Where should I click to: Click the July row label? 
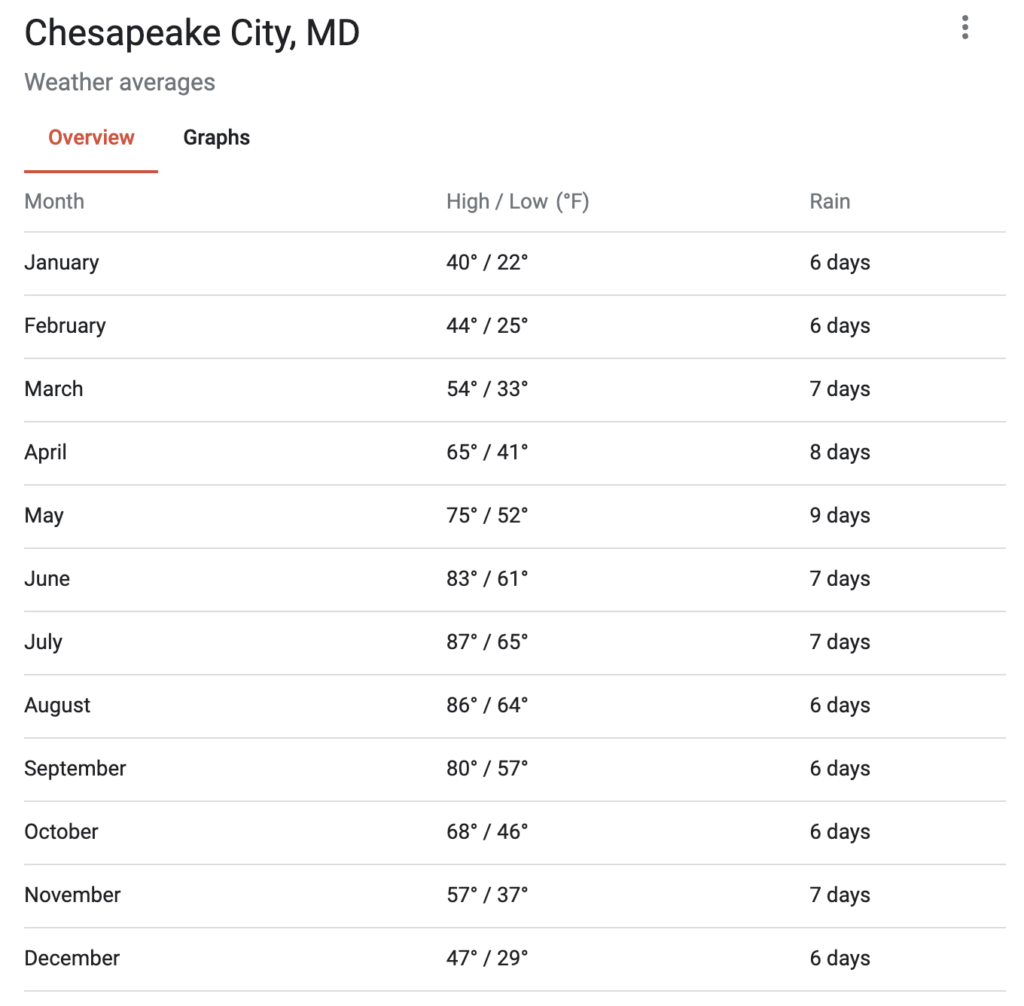[43, 642]
